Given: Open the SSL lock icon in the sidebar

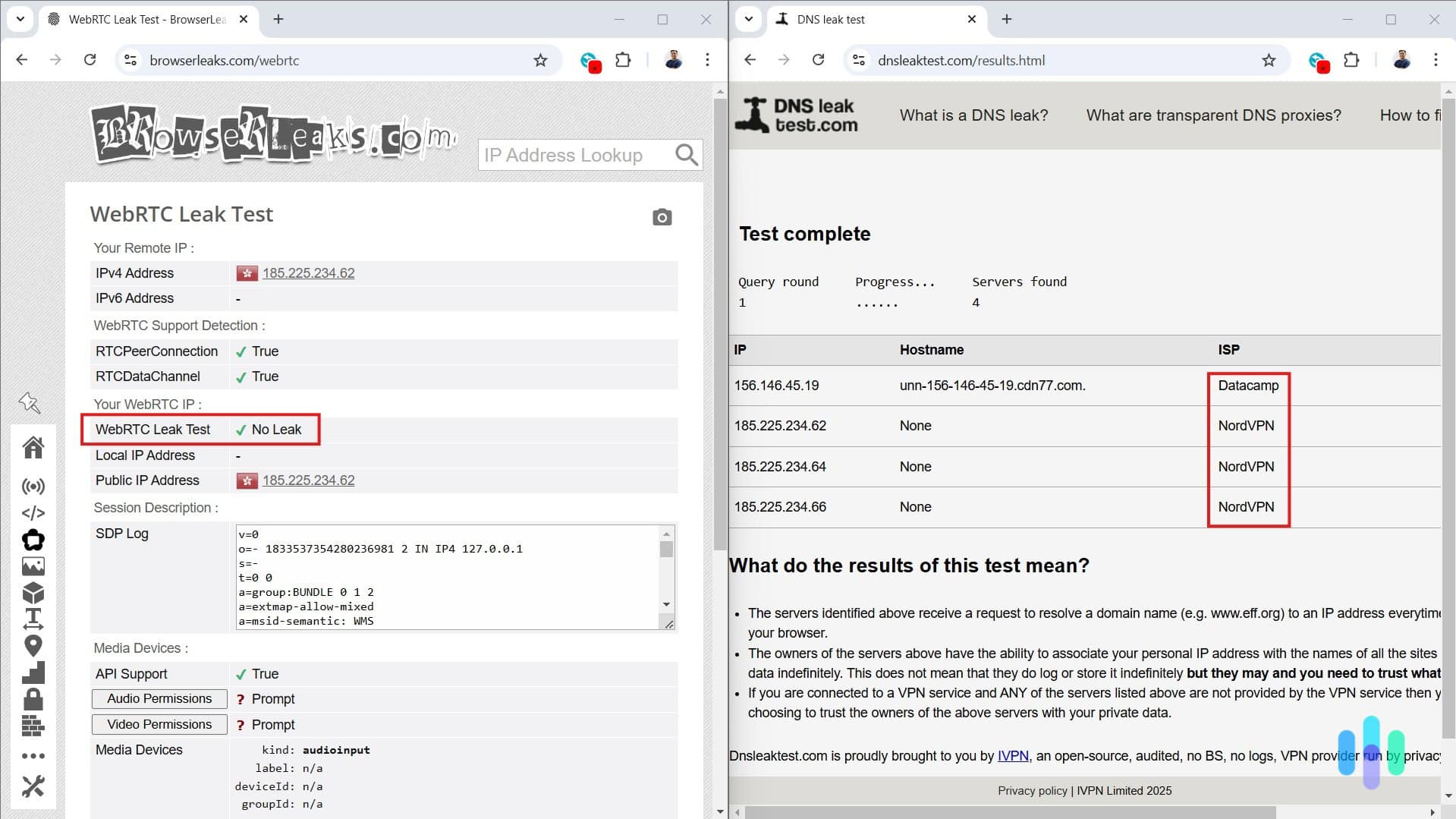Looking at the screenshot, I should [x=33, y=699].
